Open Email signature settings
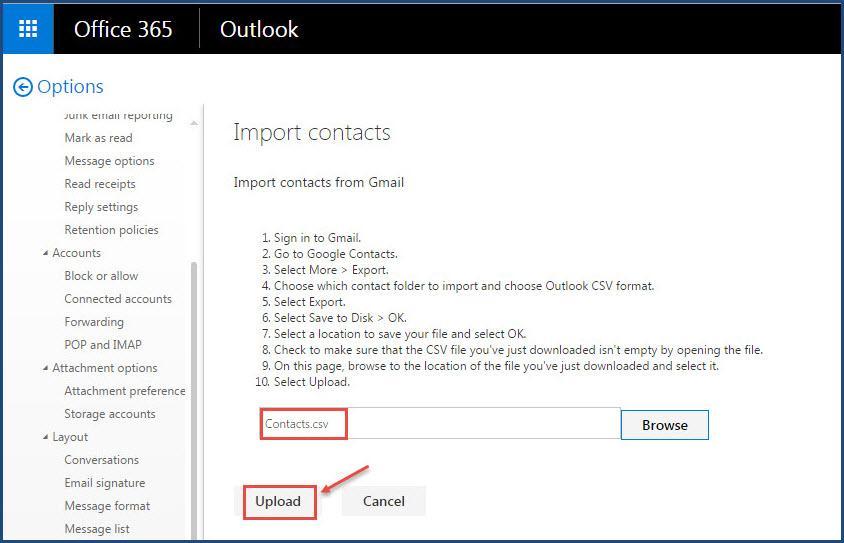The height and width of the screenshot is (543, 844). click(x=105, y=483)
